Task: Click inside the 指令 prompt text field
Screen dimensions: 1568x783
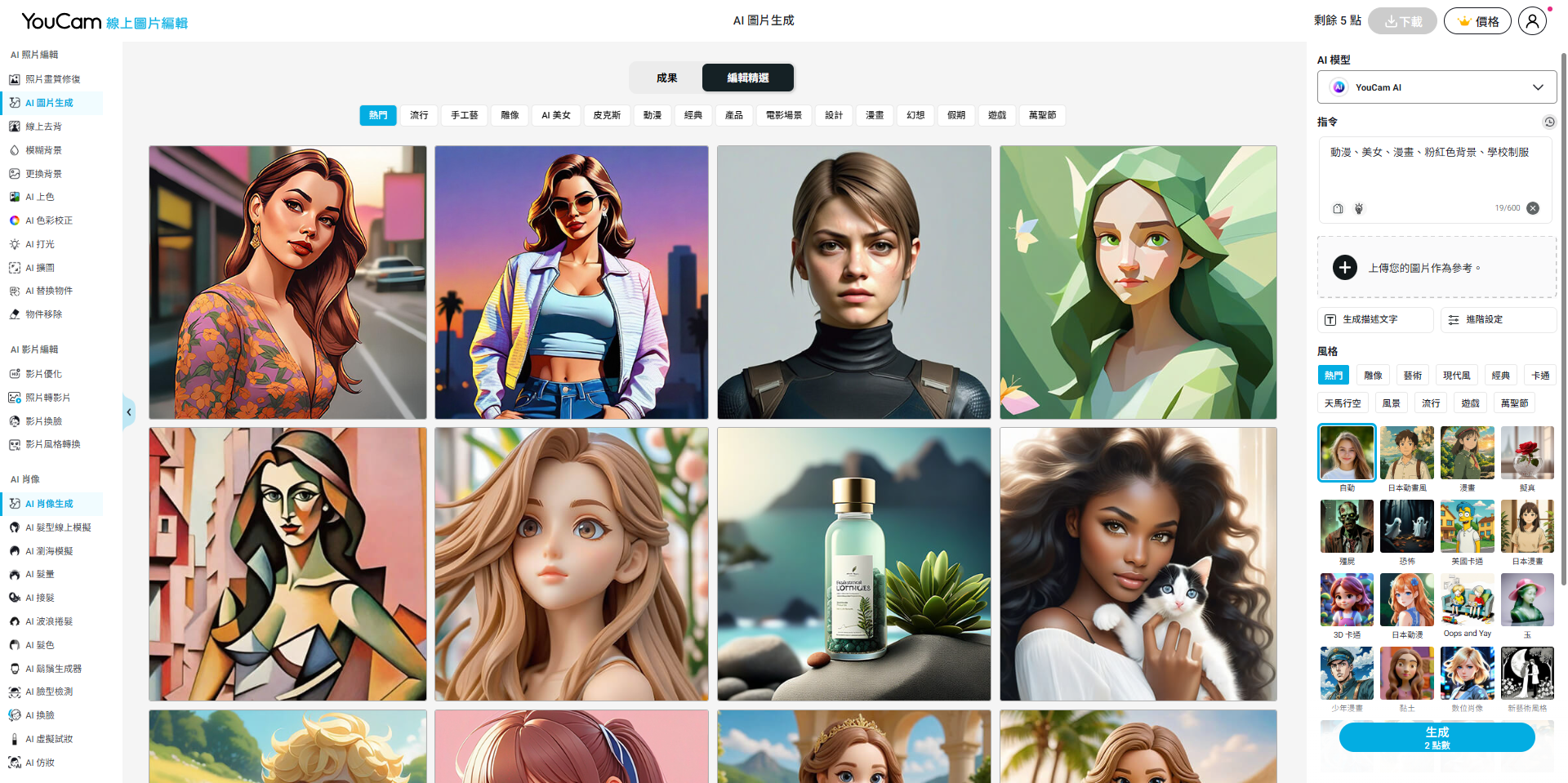Action: click(x=1437, y=171)
